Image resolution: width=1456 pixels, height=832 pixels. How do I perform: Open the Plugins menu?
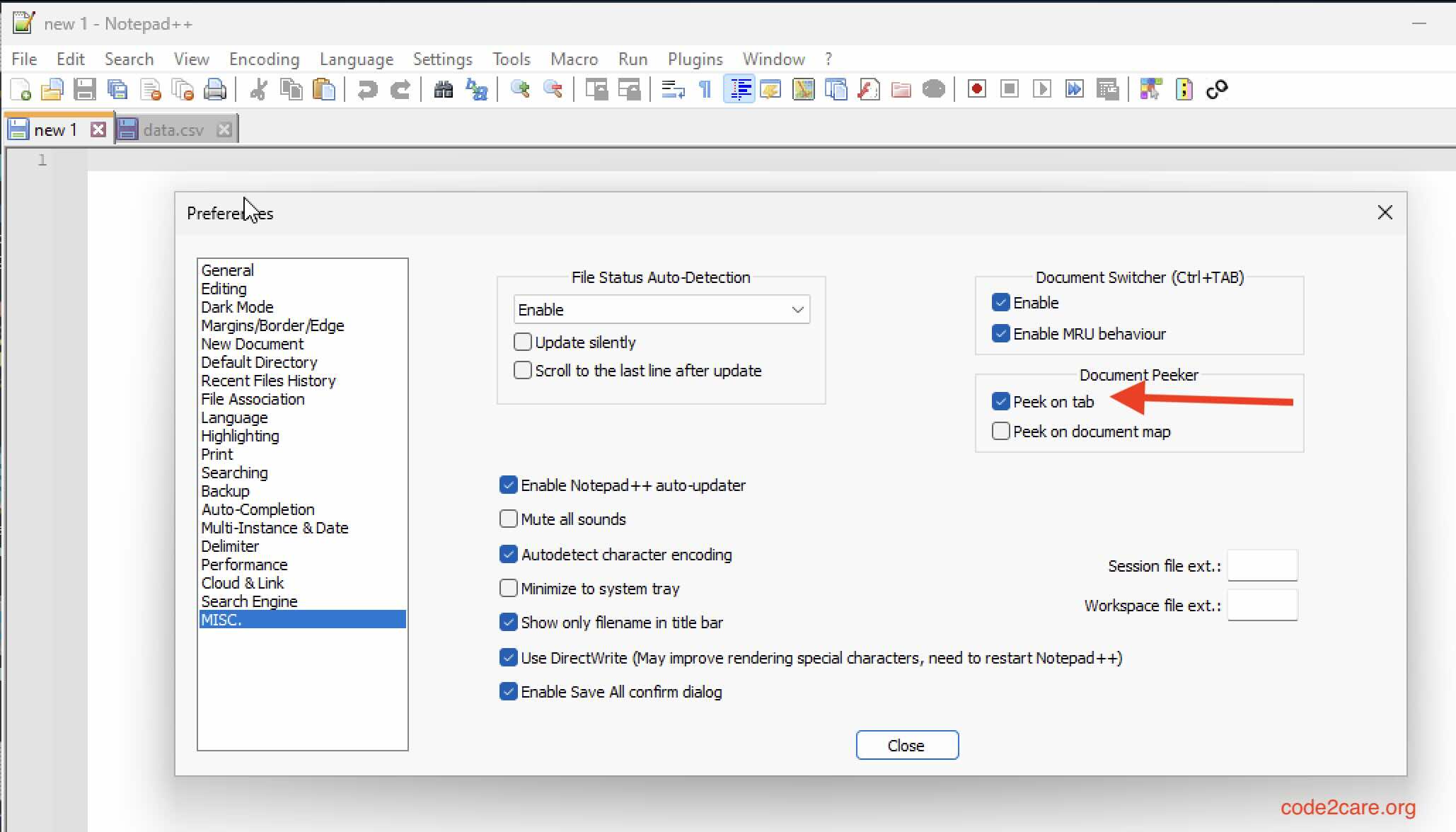click(694, 59)
